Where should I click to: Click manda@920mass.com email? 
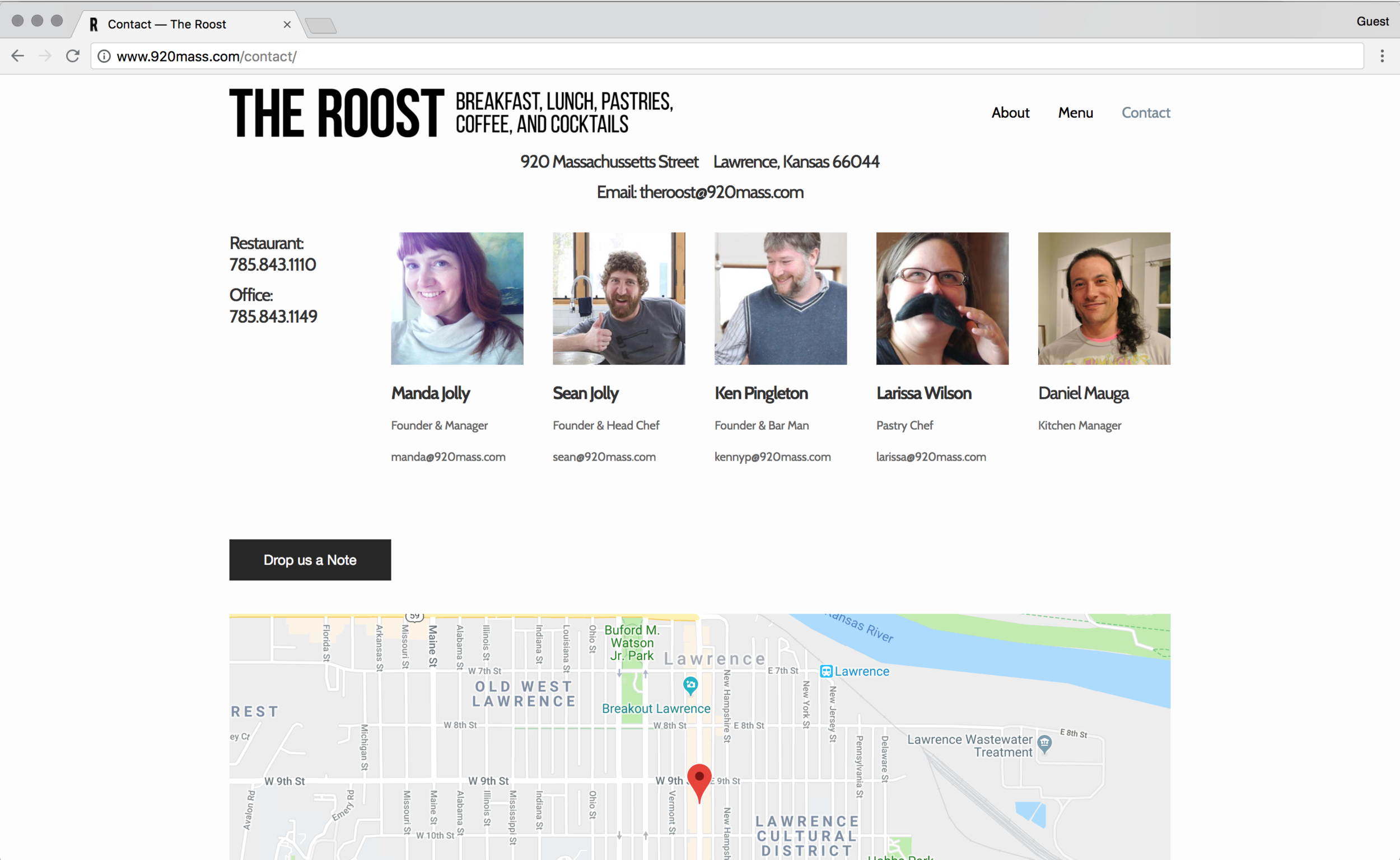click(448, 457)
